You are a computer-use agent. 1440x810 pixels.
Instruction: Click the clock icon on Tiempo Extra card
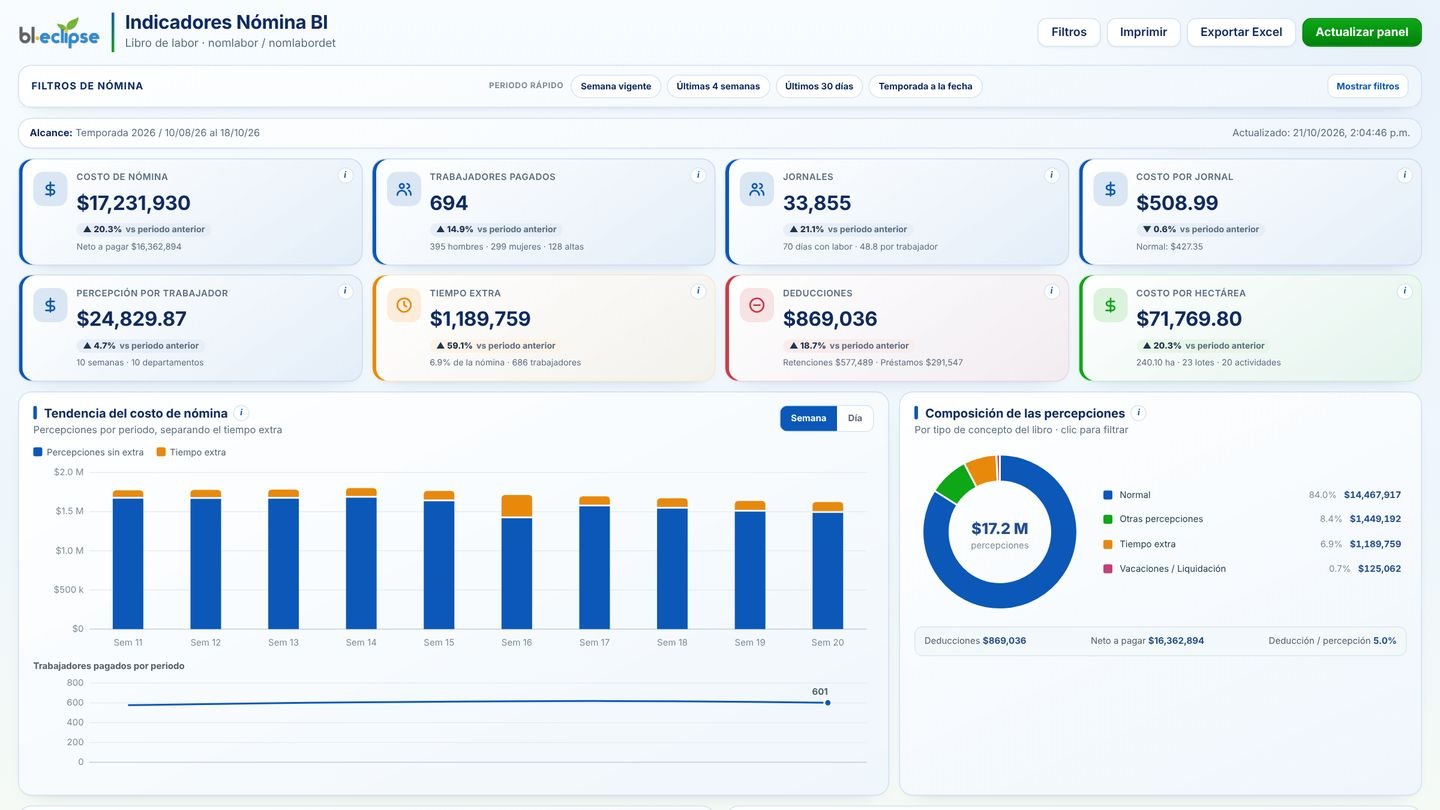coord(404,305)
